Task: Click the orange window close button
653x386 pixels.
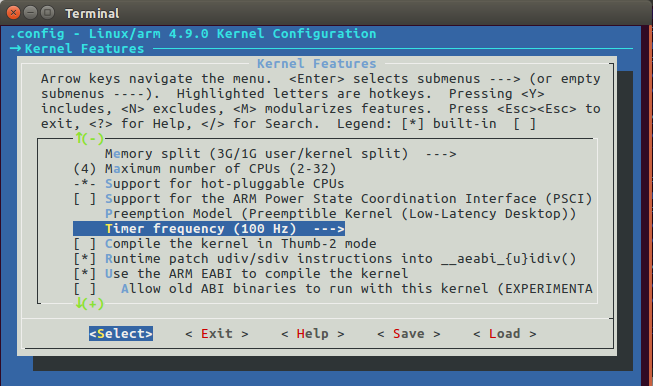Action: tap(13, 13)
